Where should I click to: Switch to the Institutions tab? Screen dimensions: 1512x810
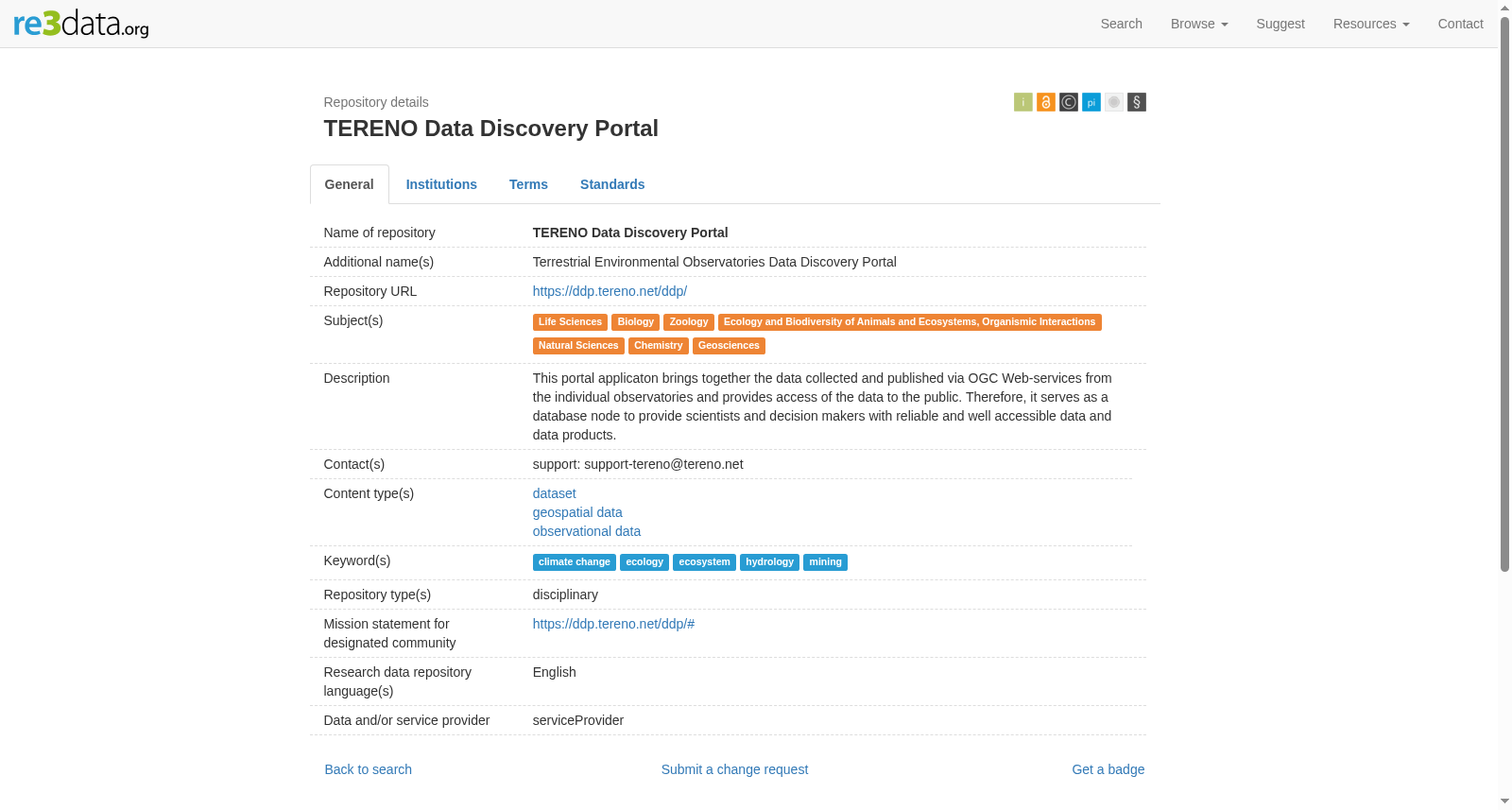[x=441, y=184]
